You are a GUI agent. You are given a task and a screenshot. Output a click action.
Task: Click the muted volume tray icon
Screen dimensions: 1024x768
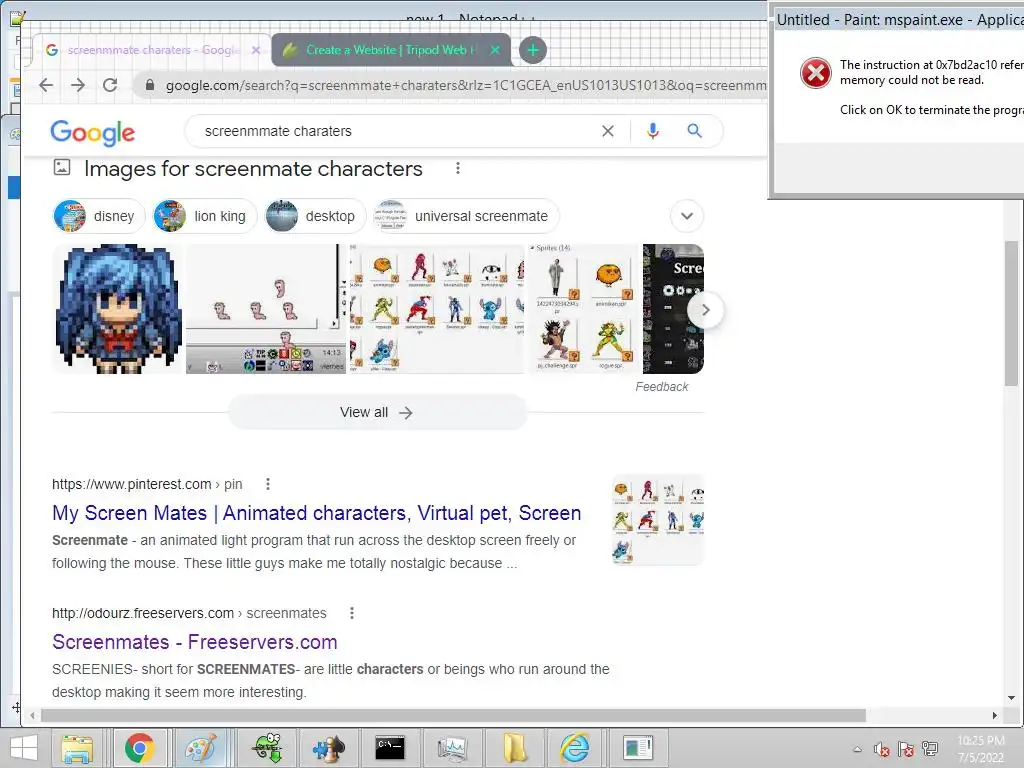point(882,749)
